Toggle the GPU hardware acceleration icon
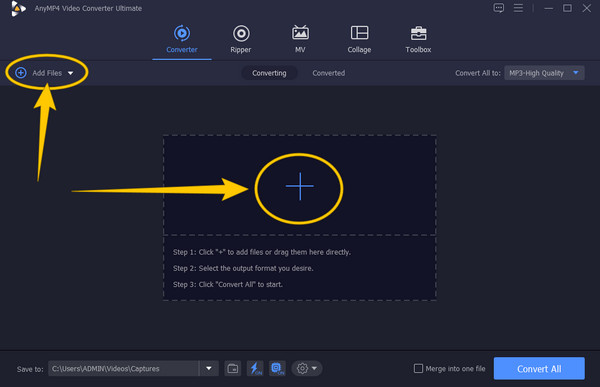The height and width of the screenshot is (387, 600). pos(277,369)
